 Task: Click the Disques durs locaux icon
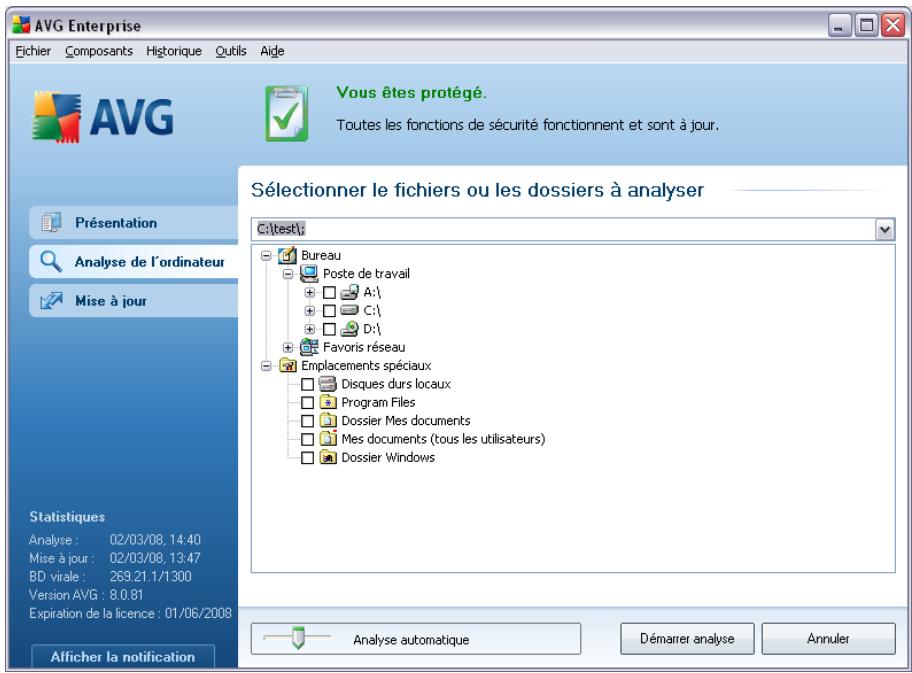pyautogui.click(x=328, y=384)
